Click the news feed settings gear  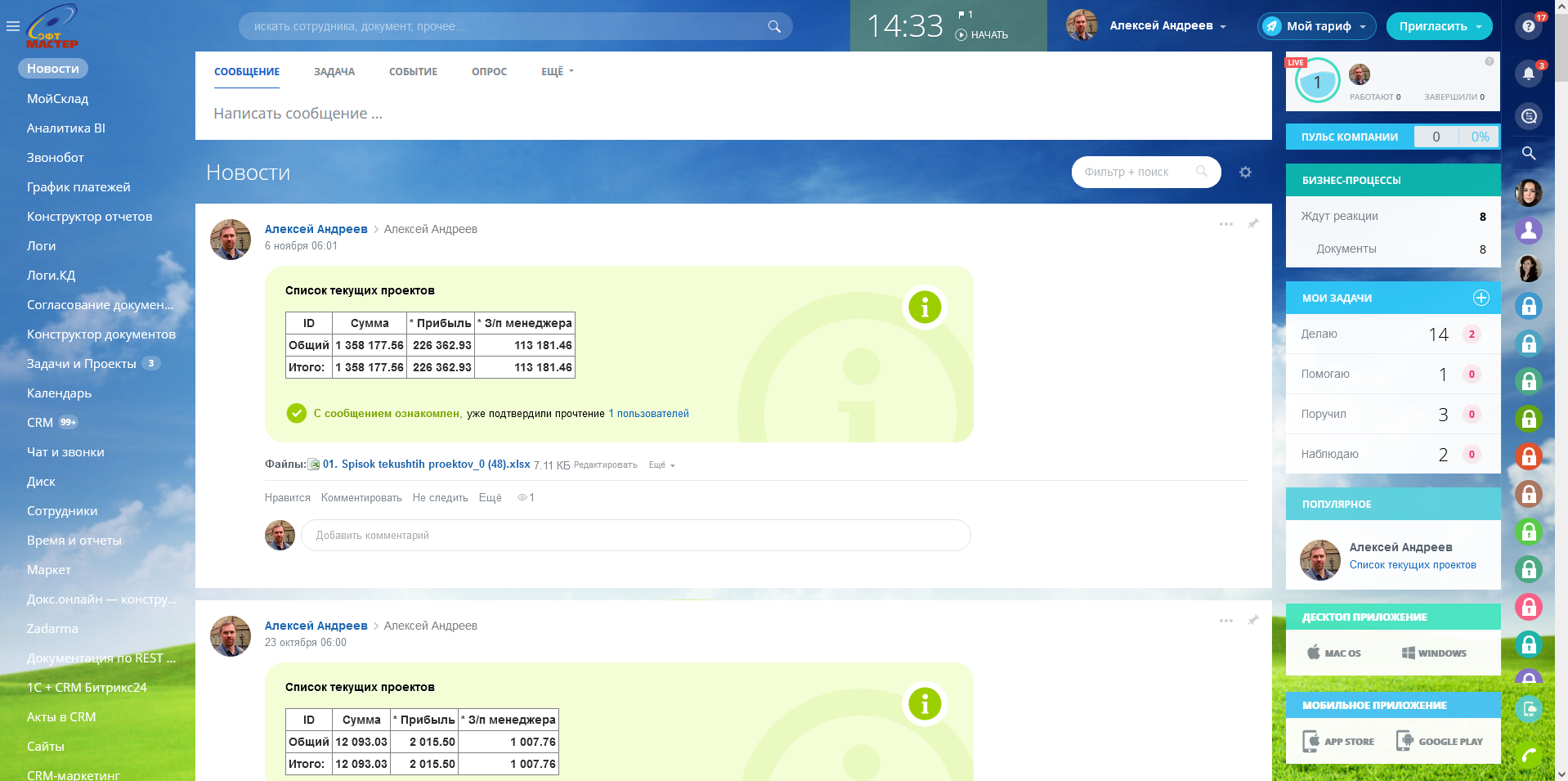click(x=1245, y=173)
